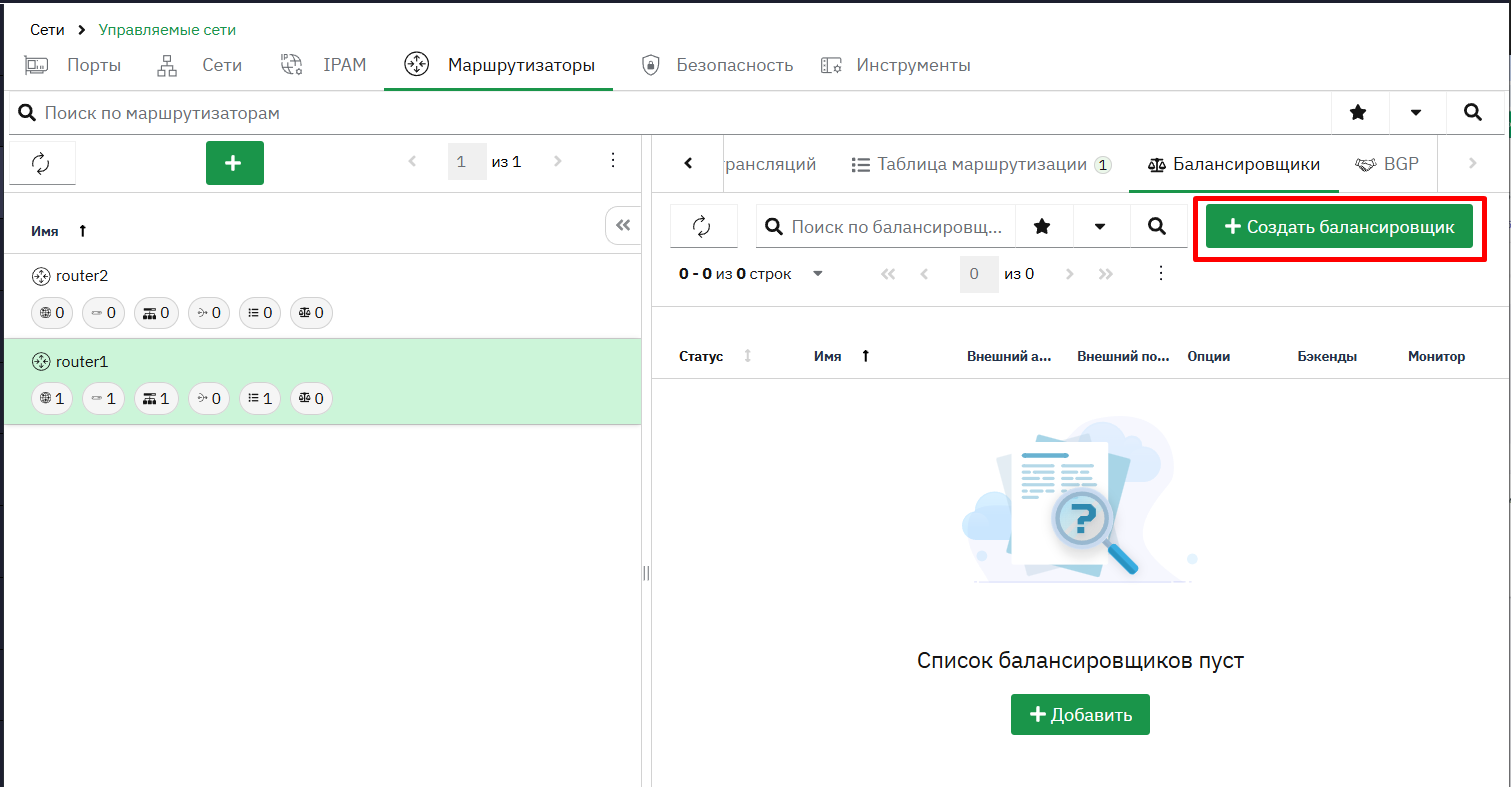Select router2 in the list
The height and width of the screenshot is (787, 1511).
(322, 296)
